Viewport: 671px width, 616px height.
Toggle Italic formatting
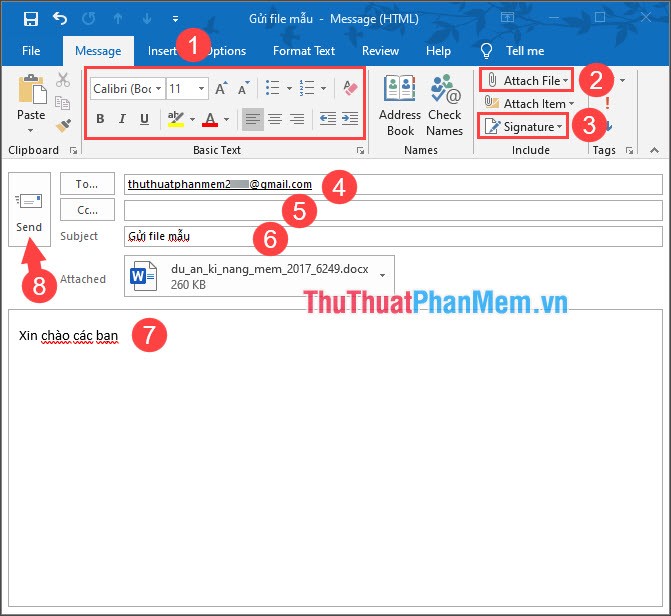coord(122,119)
